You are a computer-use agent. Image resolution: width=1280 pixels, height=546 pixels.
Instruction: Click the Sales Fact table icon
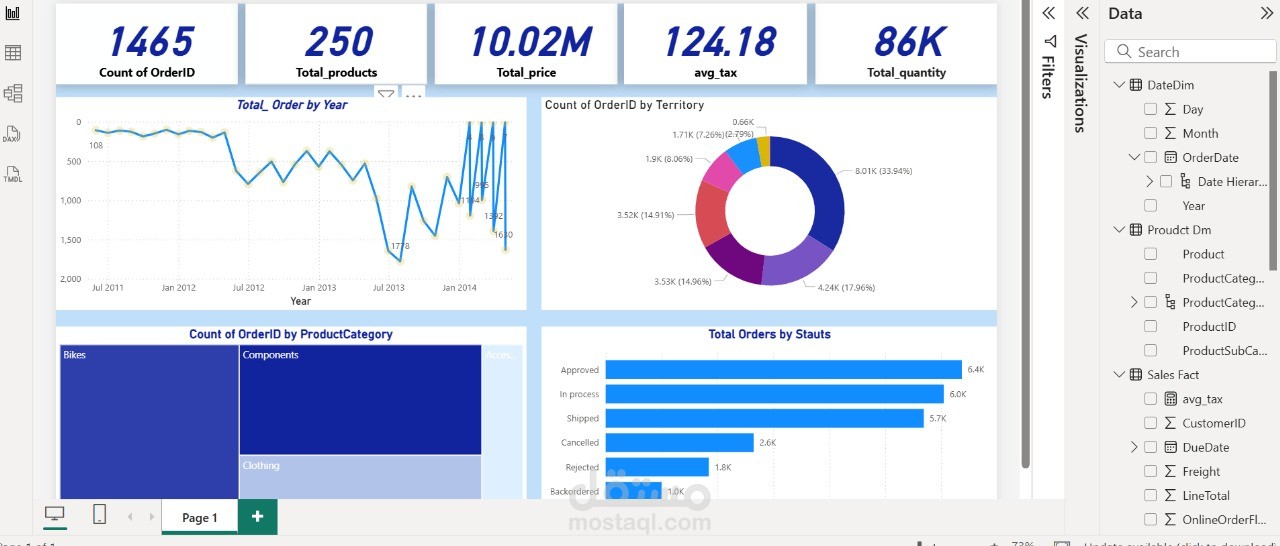(x=1136, y=375)
